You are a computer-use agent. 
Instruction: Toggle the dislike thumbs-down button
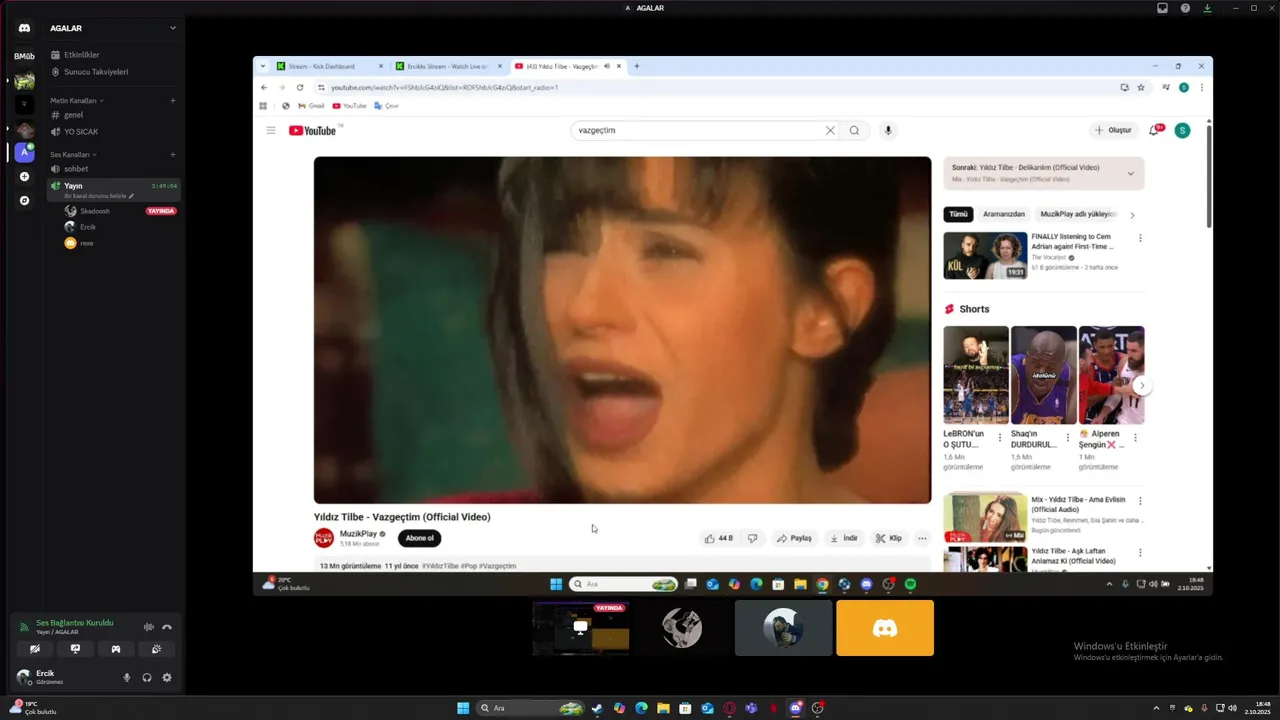coord(752,538)
